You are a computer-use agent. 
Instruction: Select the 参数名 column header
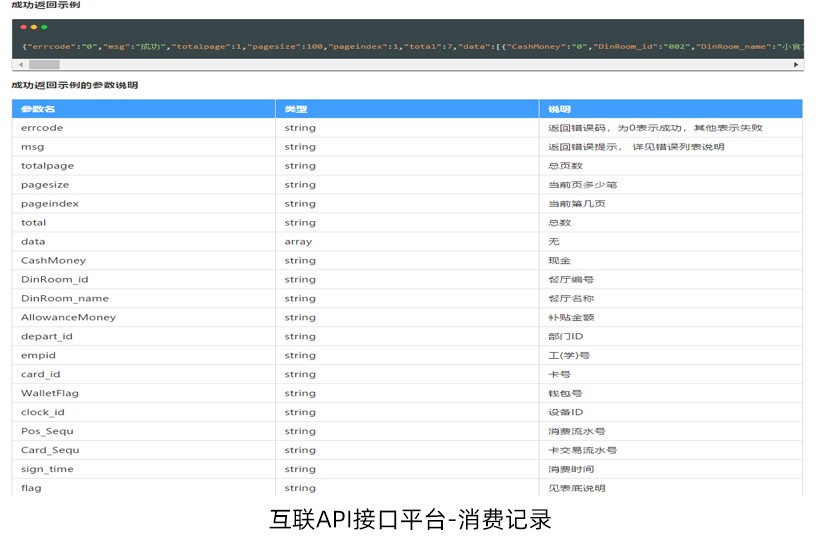[38, 109]
